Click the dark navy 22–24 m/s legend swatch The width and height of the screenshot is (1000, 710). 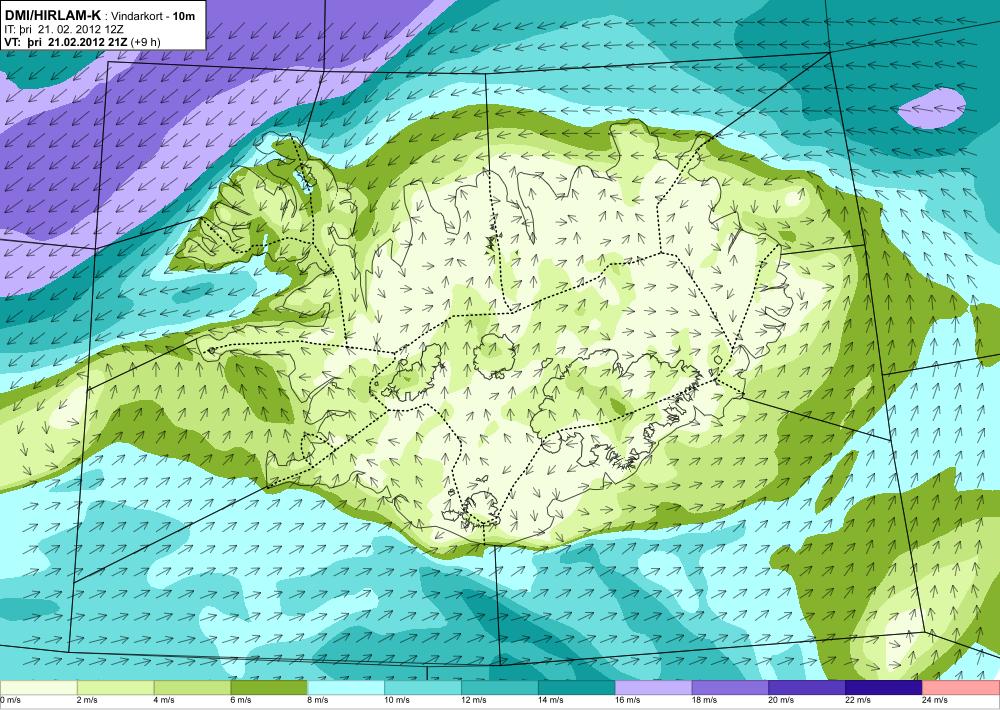(x=884, y=688)
